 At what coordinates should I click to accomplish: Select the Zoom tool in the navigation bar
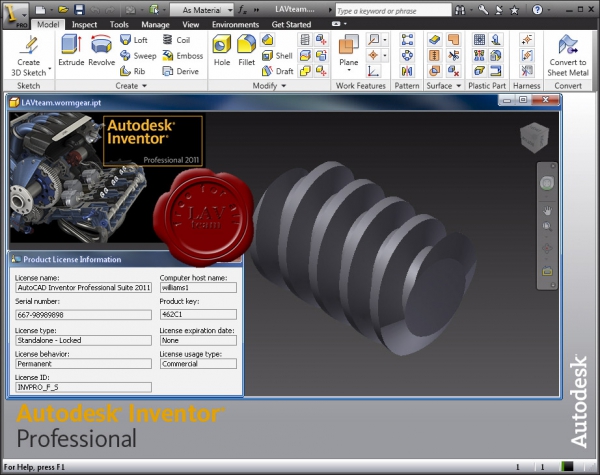[x=547, y=226]
